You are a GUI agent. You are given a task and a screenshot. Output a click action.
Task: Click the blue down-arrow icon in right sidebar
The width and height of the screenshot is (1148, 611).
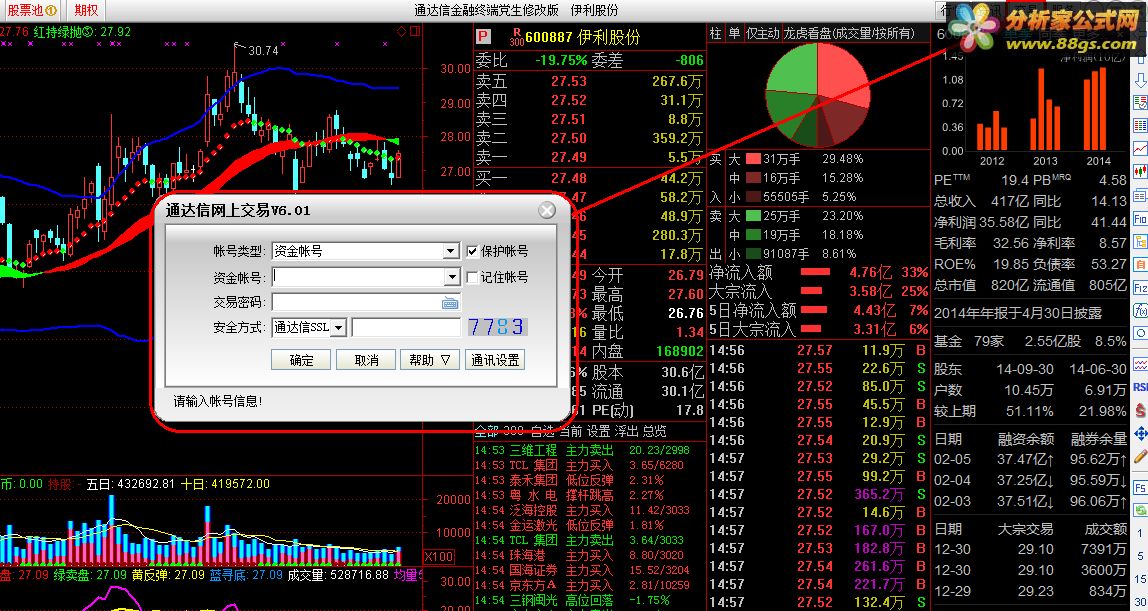click(x=1141, y=80)
